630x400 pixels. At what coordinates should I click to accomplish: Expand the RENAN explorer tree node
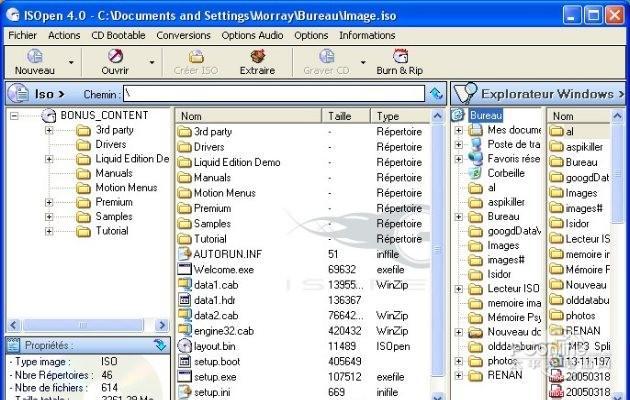458,376
